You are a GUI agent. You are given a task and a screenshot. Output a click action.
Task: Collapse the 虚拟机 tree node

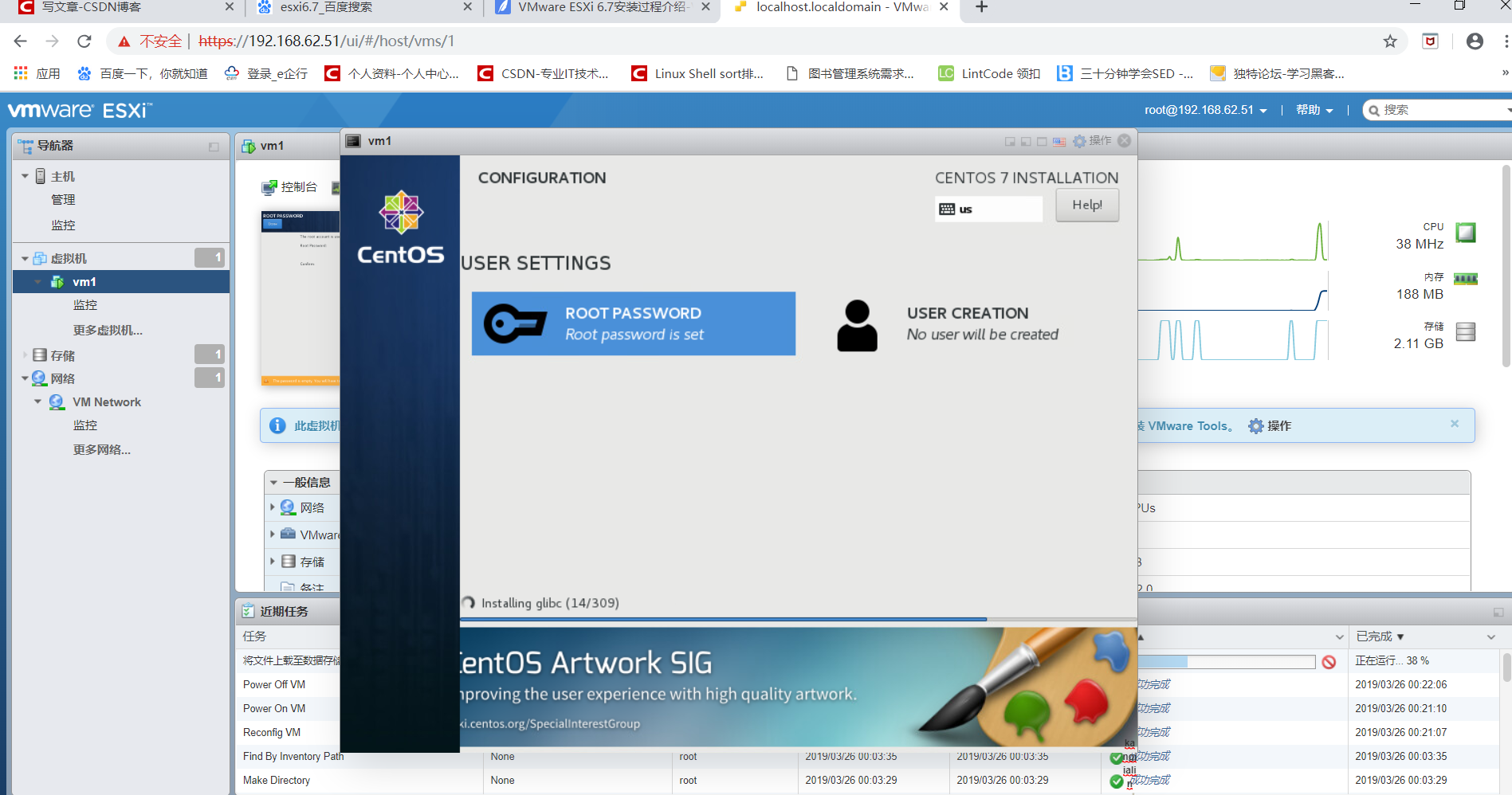pos(25,258)
